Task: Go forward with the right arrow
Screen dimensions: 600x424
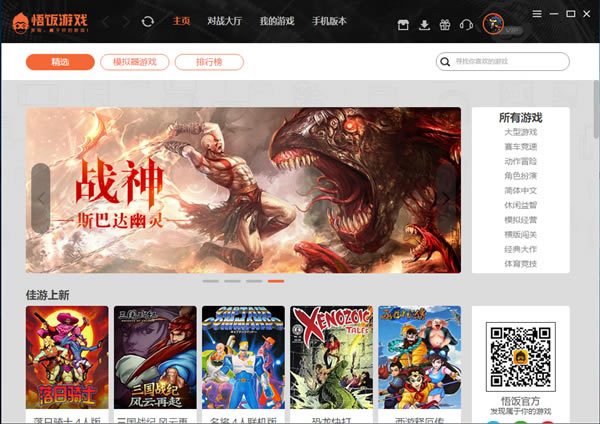Action: click(126, 22)
